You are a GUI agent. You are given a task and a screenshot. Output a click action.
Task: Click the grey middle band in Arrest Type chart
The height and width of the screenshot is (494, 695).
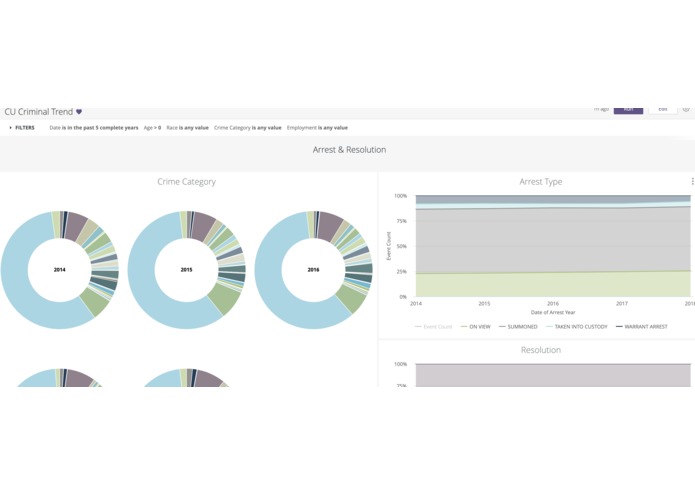tap(553, 240)
